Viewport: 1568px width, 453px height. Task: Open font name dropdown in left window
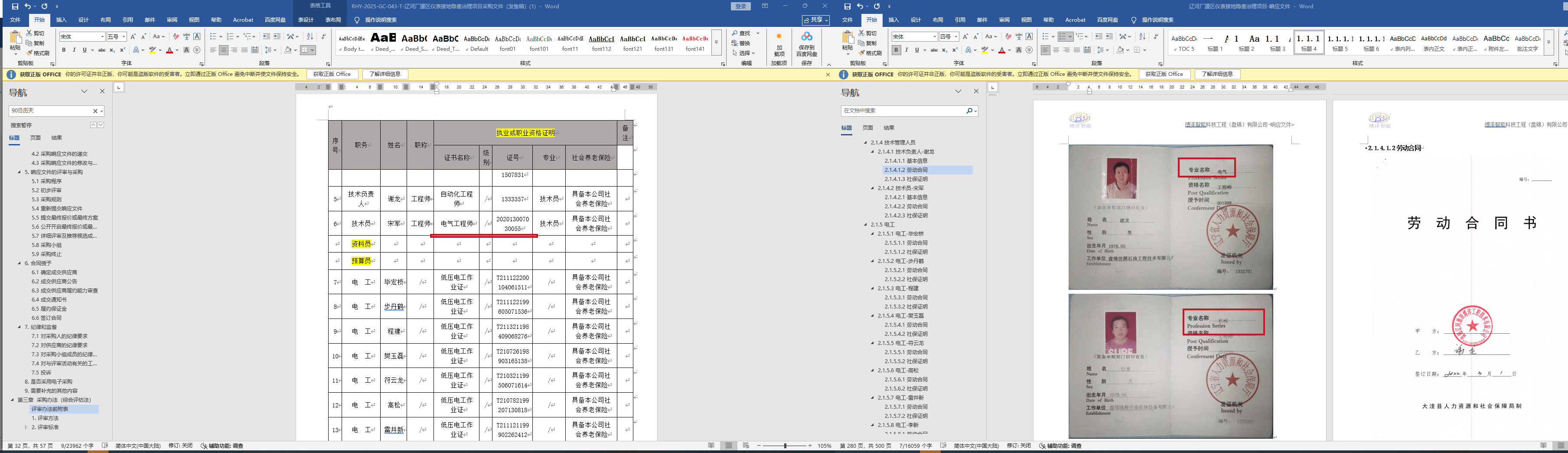point(101,36)
